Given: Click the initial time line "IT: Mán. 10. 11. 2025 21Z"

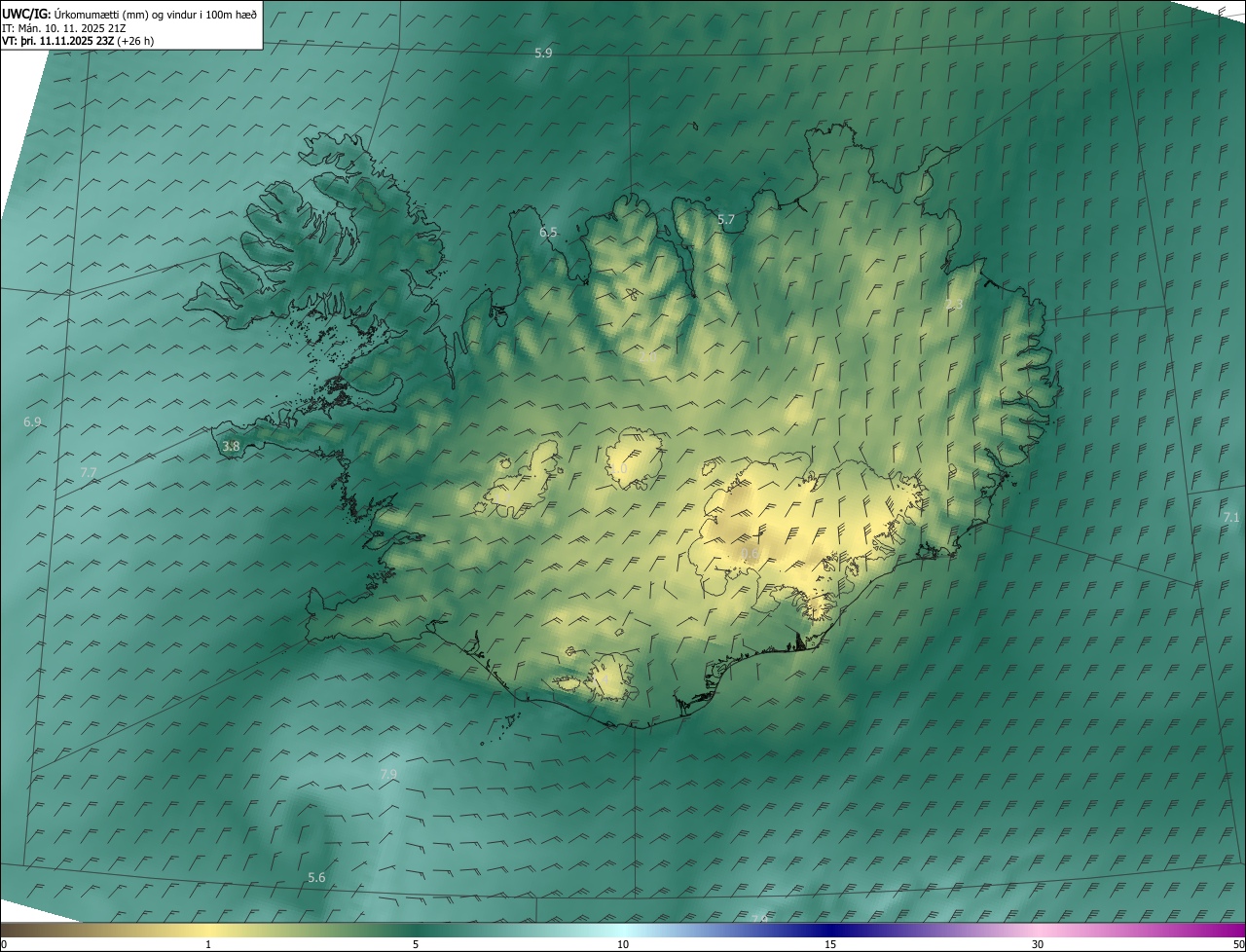Looking at the screenshot, I should 66,27.
